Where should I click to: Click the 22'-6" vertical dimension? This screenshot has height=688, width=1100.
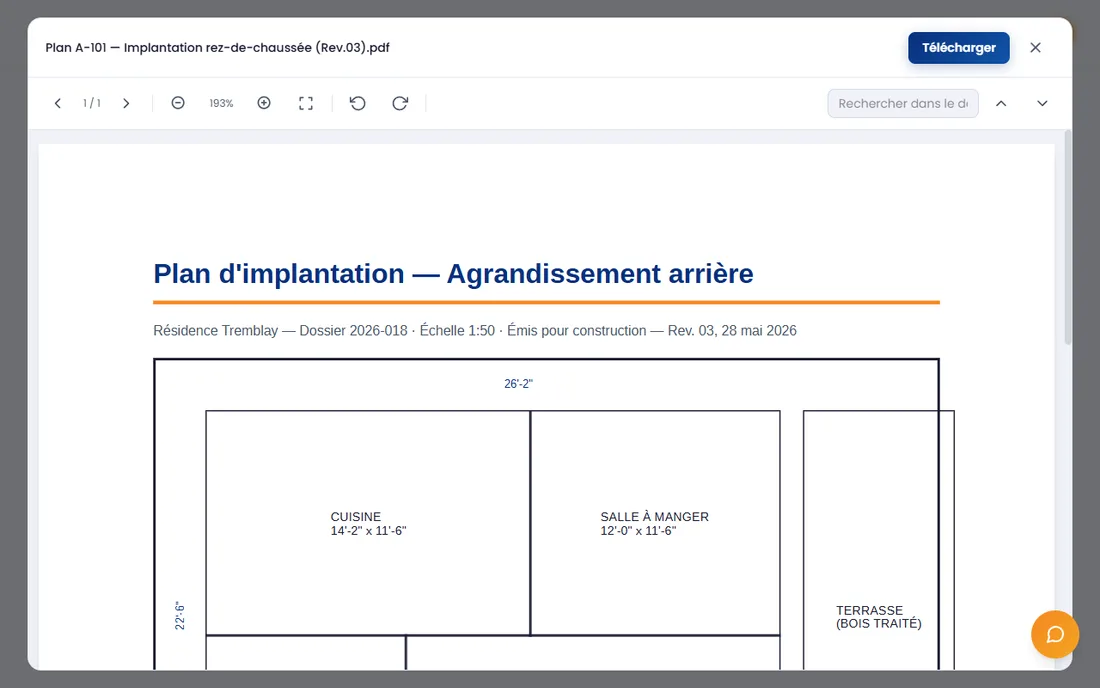point(180,615)
